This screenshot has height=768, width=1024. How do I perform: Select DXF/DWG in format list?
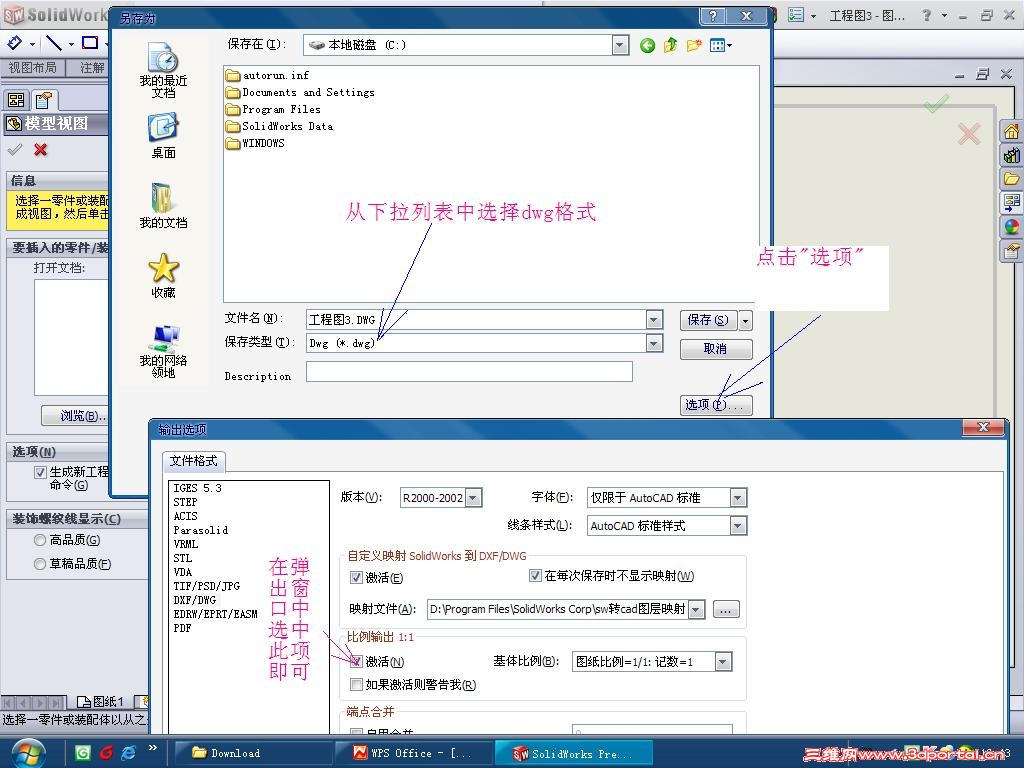tap(195, 600)
